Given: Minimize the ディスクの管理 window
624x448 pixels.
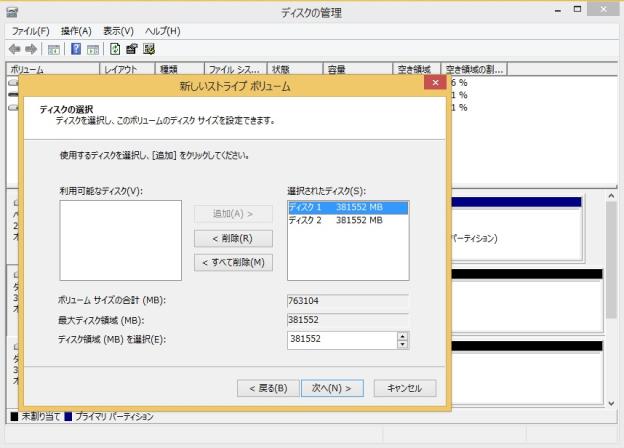Looking at the screenshot, I should (x=558, y=11).
